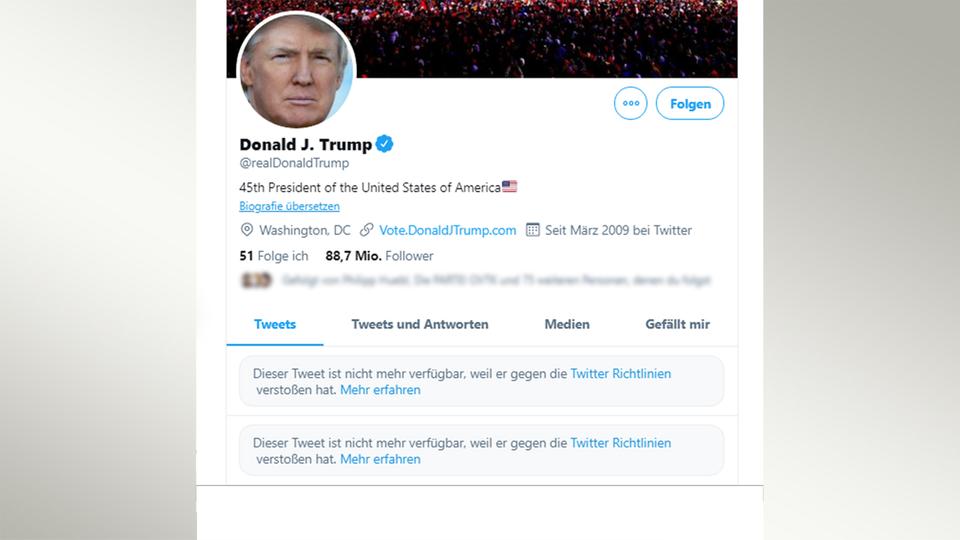This screenshot has height=540, width=960.
Task: Open the Tweets und Antworten tab
Action: point(420,324)
